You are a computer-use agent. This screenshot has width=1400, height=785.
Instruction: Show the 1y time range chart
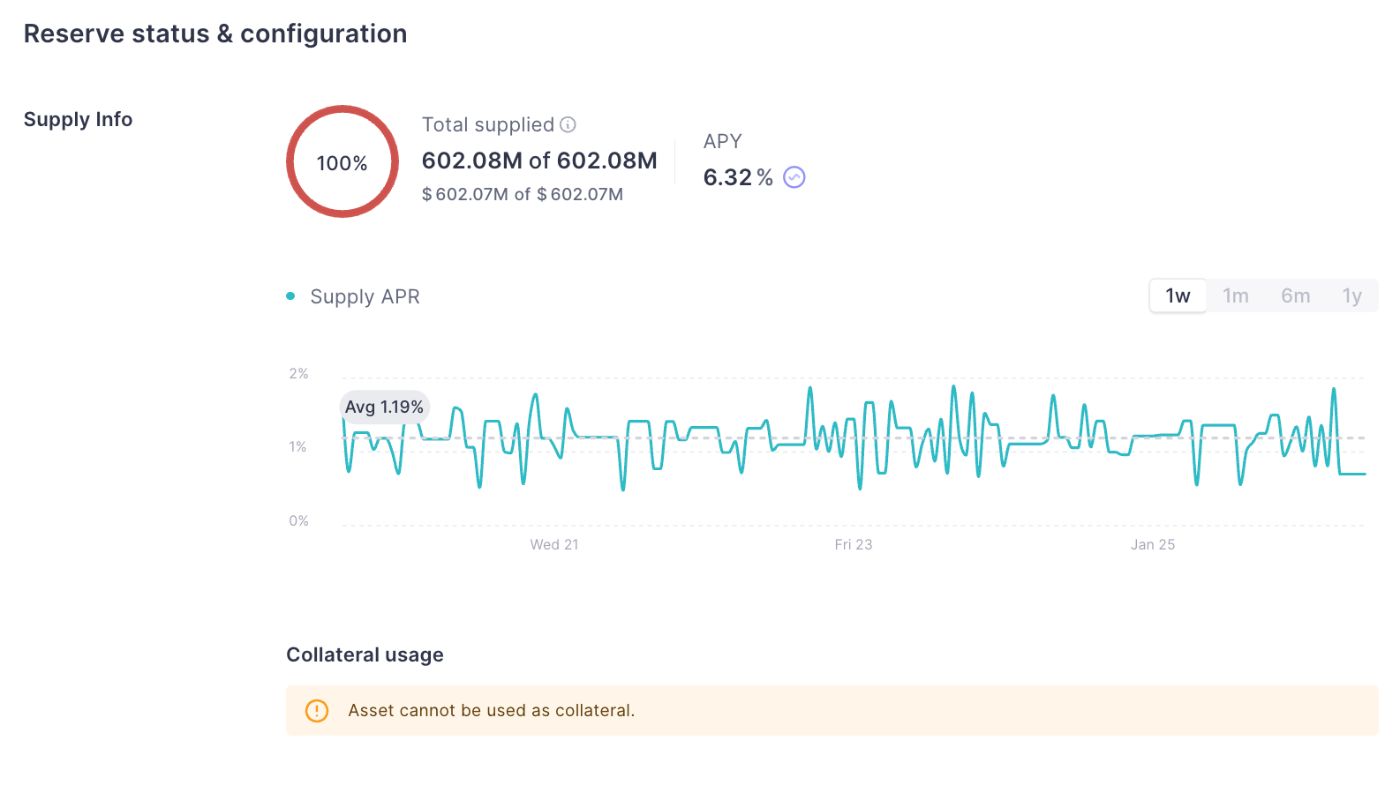click(x=1352, y=296)
